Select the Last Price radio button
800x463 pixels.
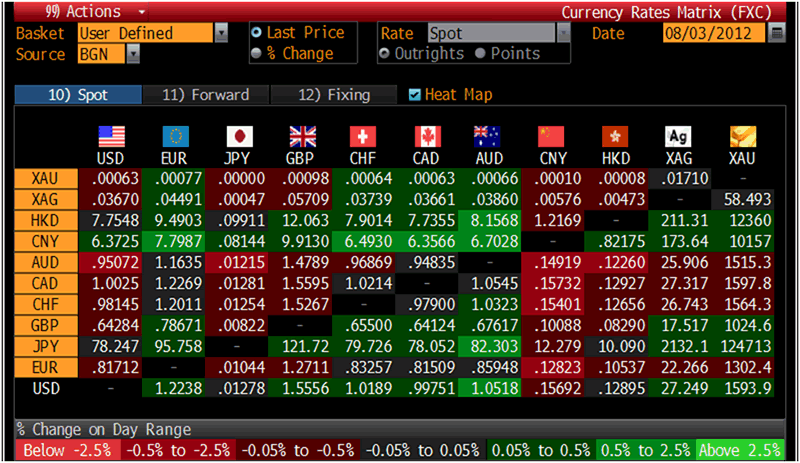(x=257, y=33)
